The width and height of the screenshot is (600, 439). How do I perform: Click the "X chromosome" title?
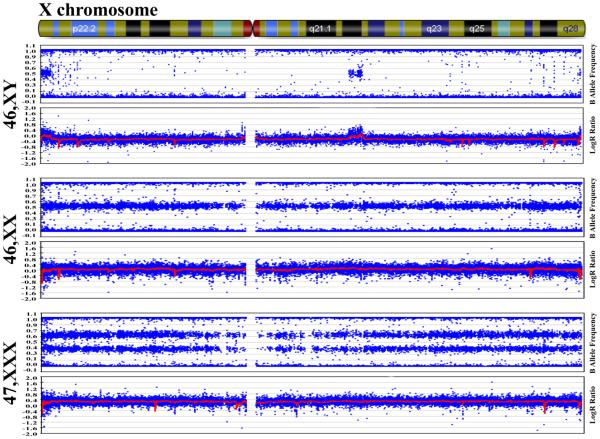click(x=98, y=10)
